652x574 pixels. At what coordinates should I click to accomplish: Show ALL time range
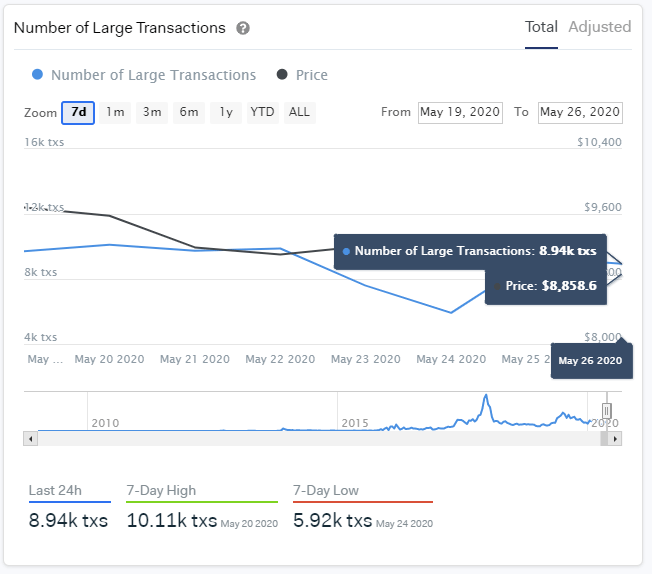pyautogui.click(x=299, y=112)
